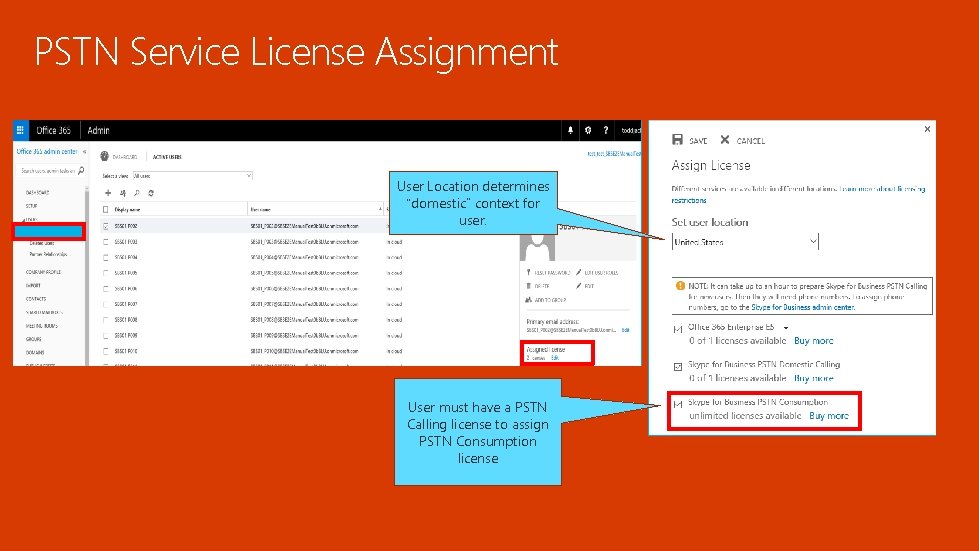
Task: Open Learn more about licensing restrictions link
Action: (x=882, y=188)
